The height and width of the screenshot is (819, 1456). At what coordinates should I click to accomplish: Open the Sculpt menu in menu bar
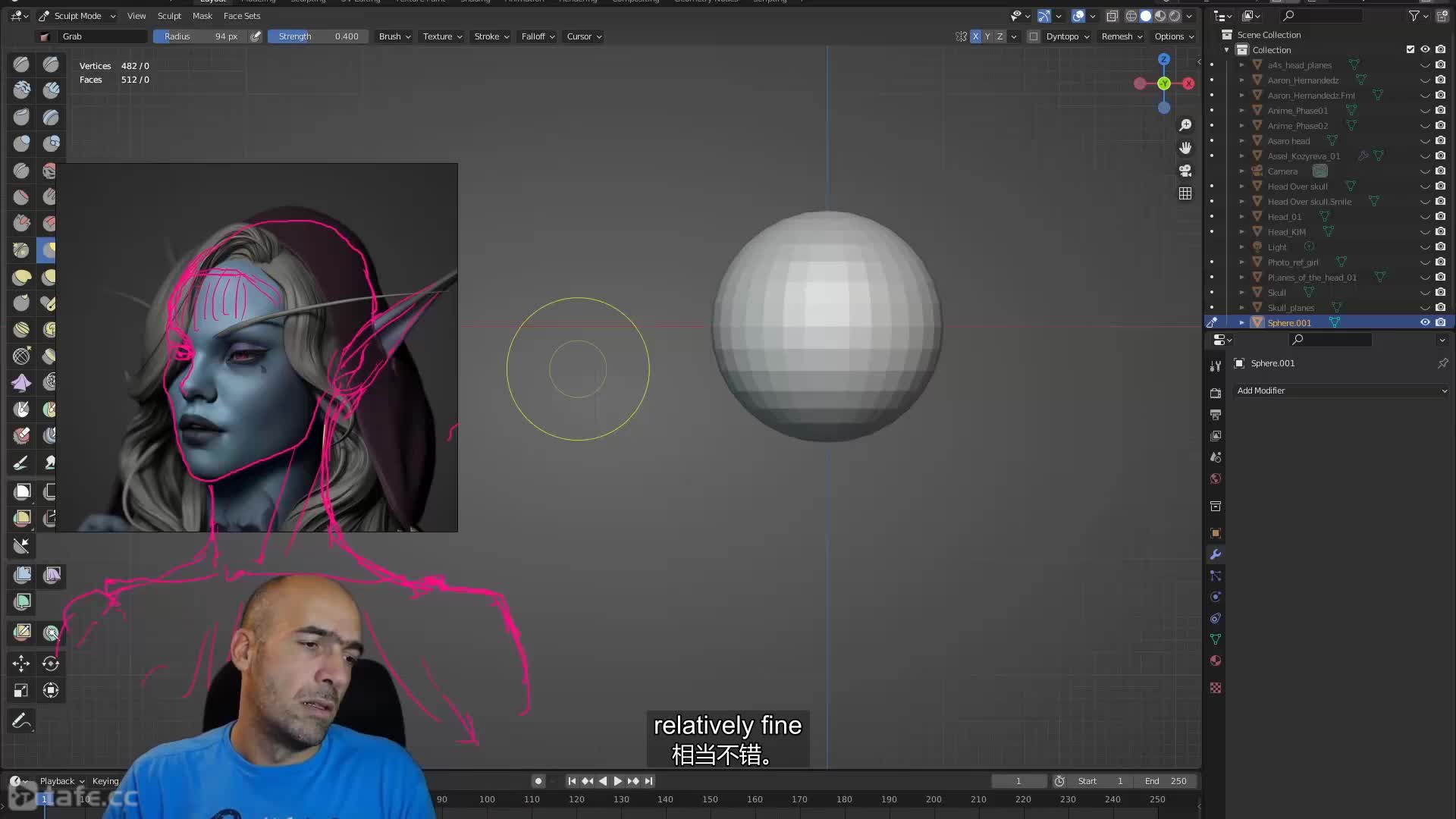coord(168,15)
